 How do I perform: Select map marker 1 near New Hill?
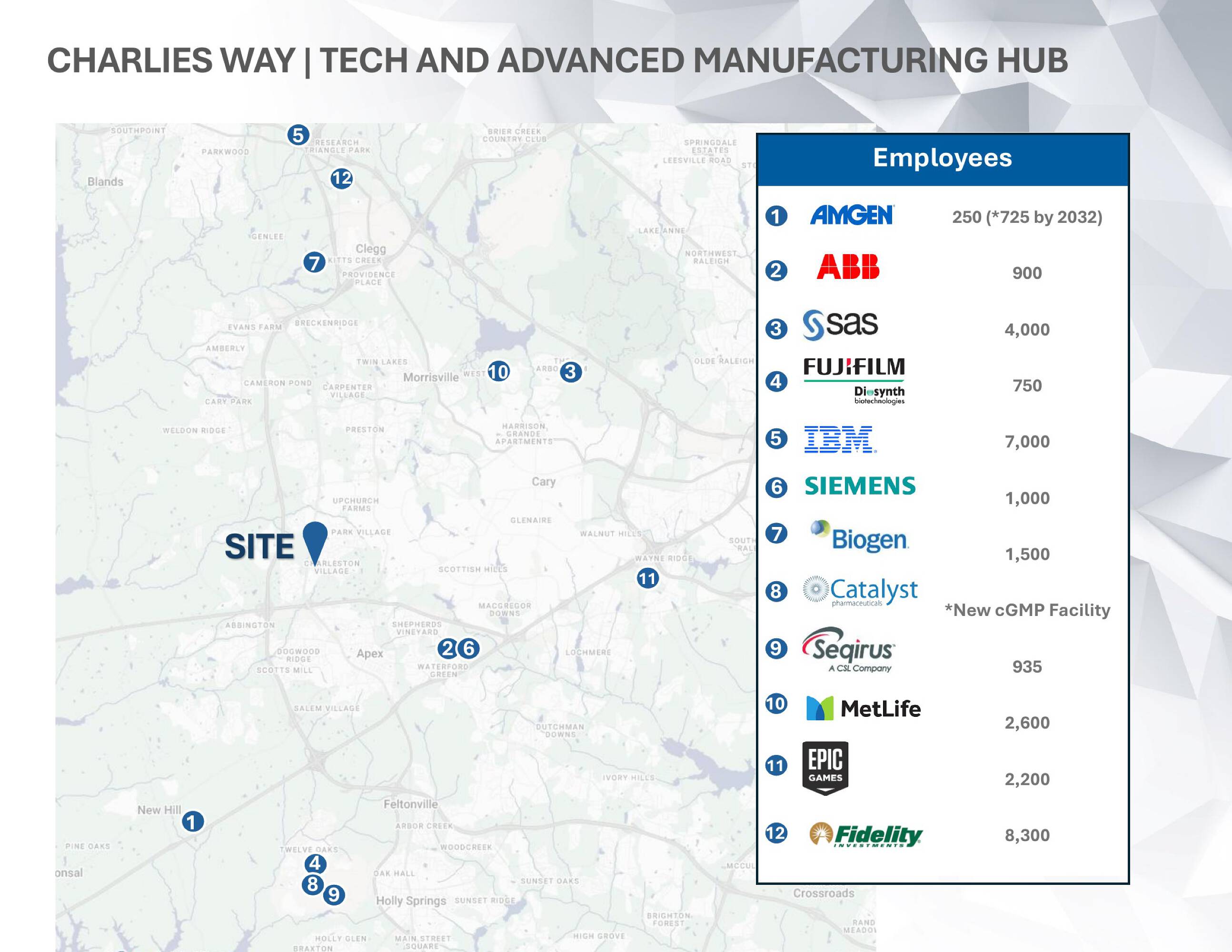pyautogui.click(x=192, y=821)
